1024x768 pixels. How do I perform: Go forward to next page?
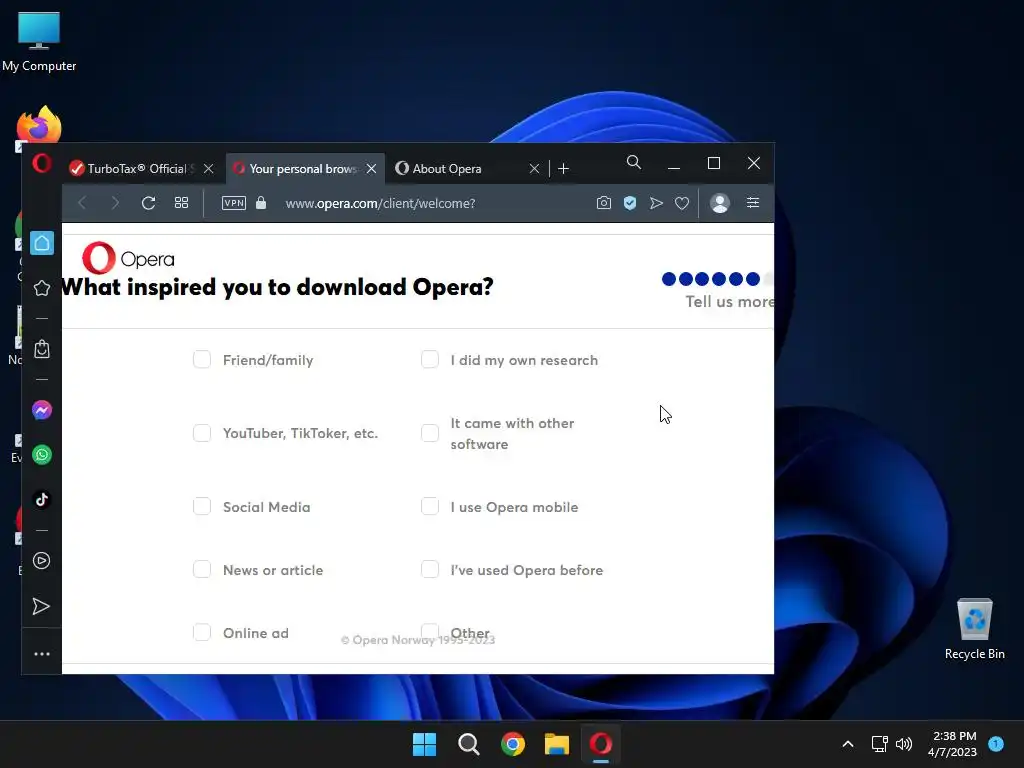(115, 203)
